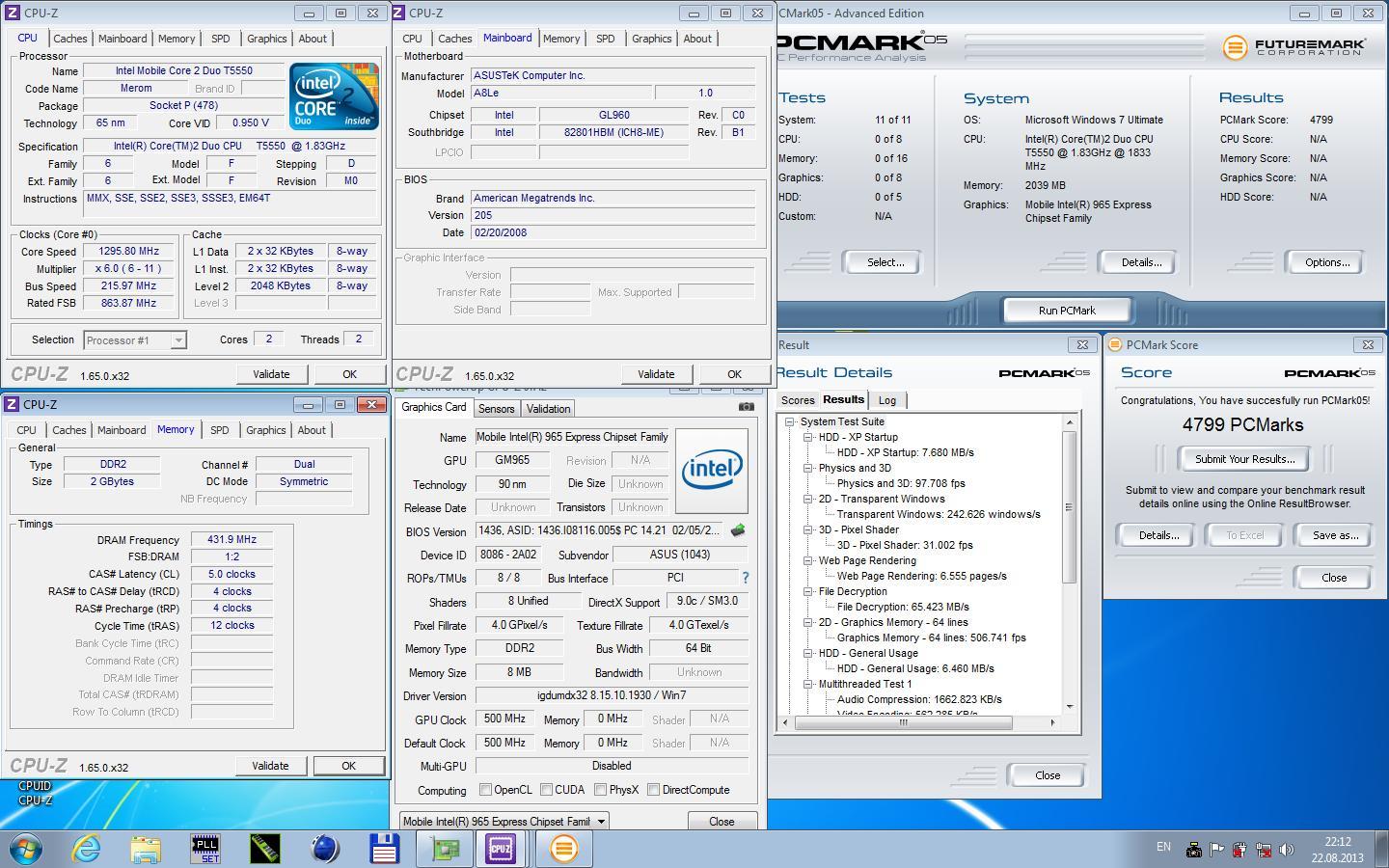Open Graphics tab in CPU-Z Memory window
Screen dimensions: 1389x868
[x=265, y=430]
